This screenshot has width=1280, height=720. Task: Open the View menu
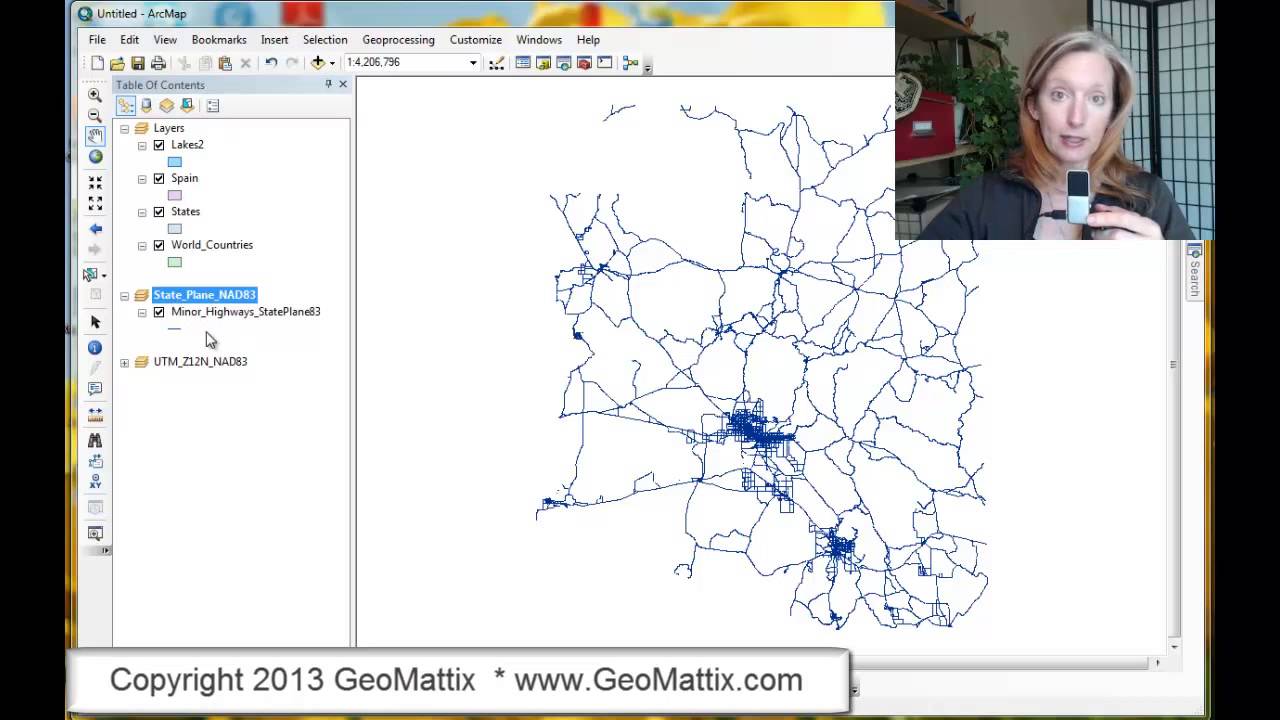[165, 40]
